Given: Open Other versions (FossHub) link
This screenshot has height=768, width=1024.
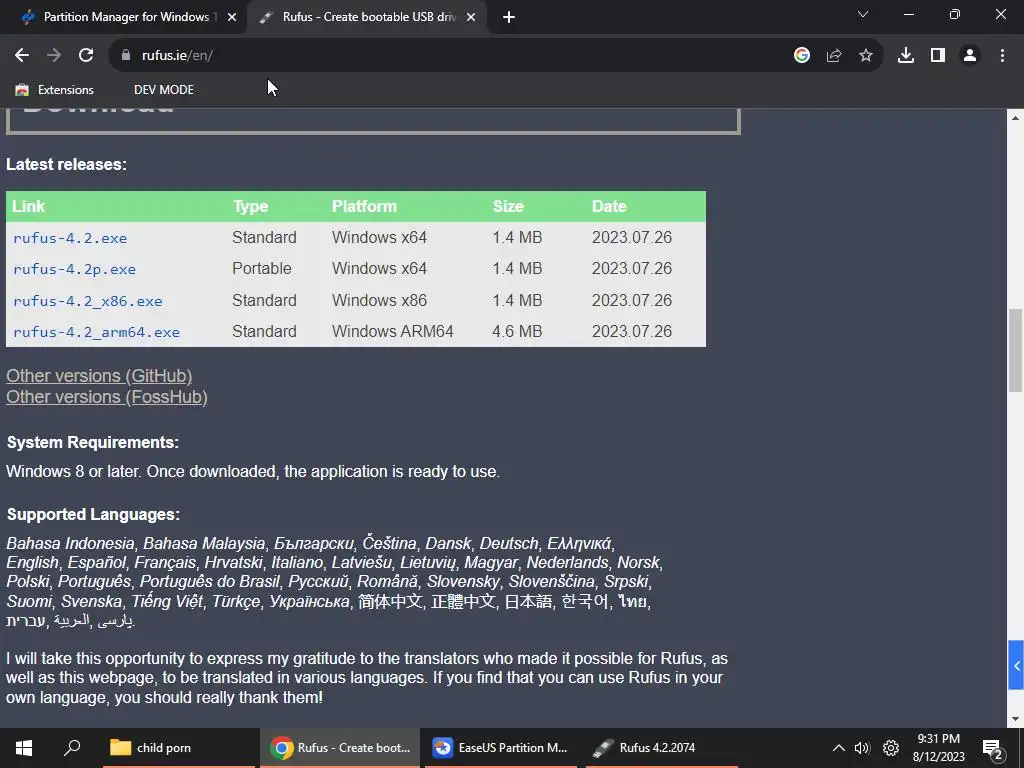Looking at the screenshot, I should pos(106,397).
